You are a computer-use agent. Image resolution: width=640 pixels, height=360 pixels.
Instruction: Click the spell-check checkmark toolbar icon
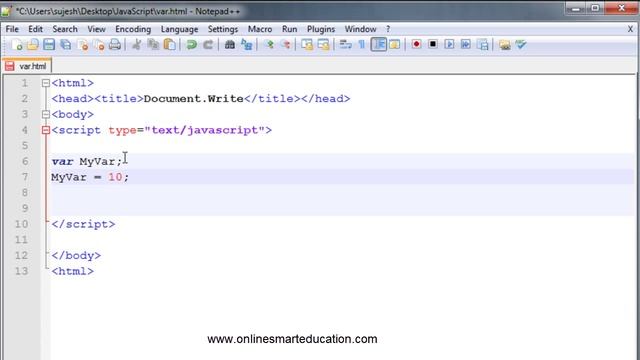click(x=521, y=44)
